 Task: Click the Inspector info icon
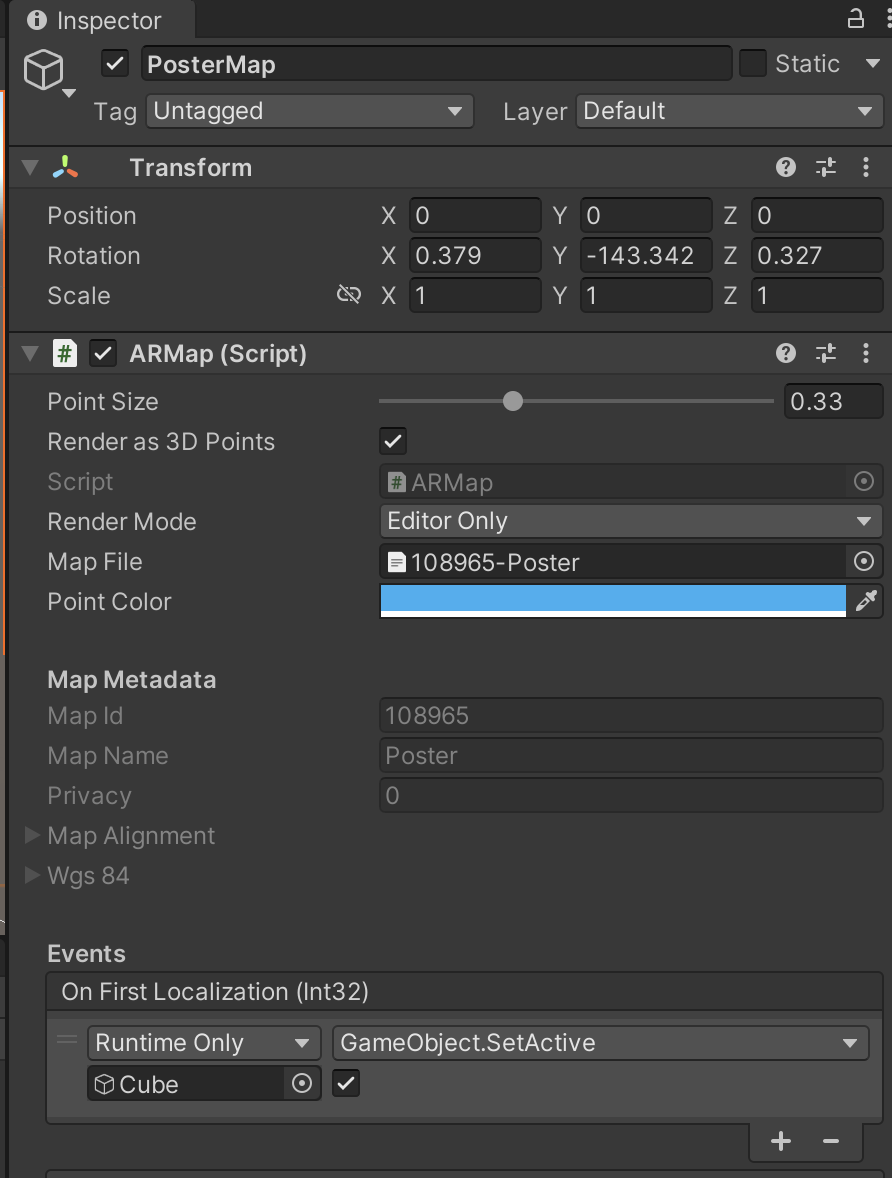click(36, 20)
